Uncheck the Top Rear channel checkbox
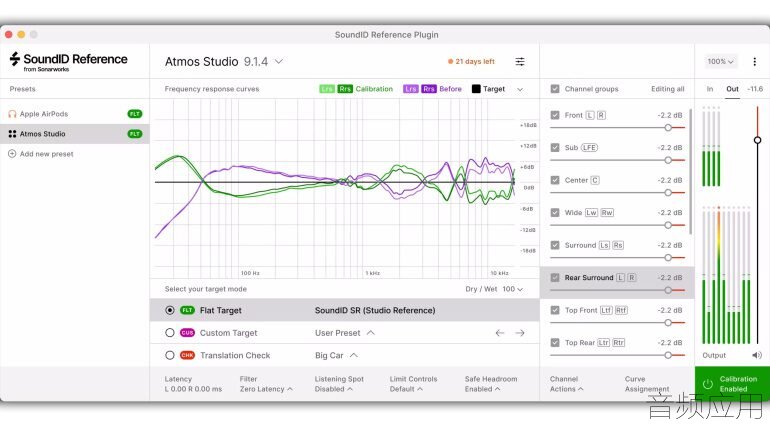The image size is (770, 425). coord(555,342)
